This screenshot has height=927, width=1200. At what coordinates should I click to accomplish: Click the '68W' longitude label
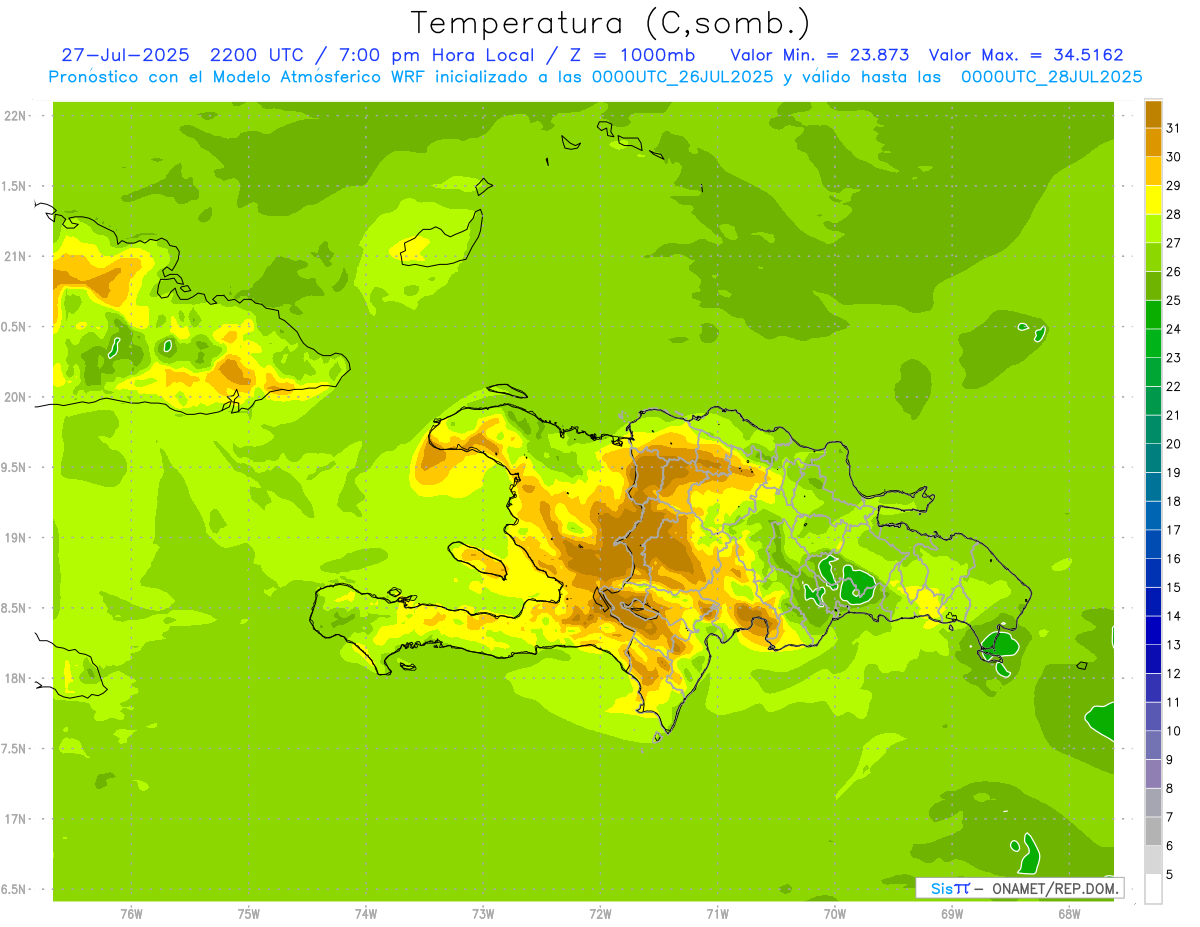coord(1069,913)
